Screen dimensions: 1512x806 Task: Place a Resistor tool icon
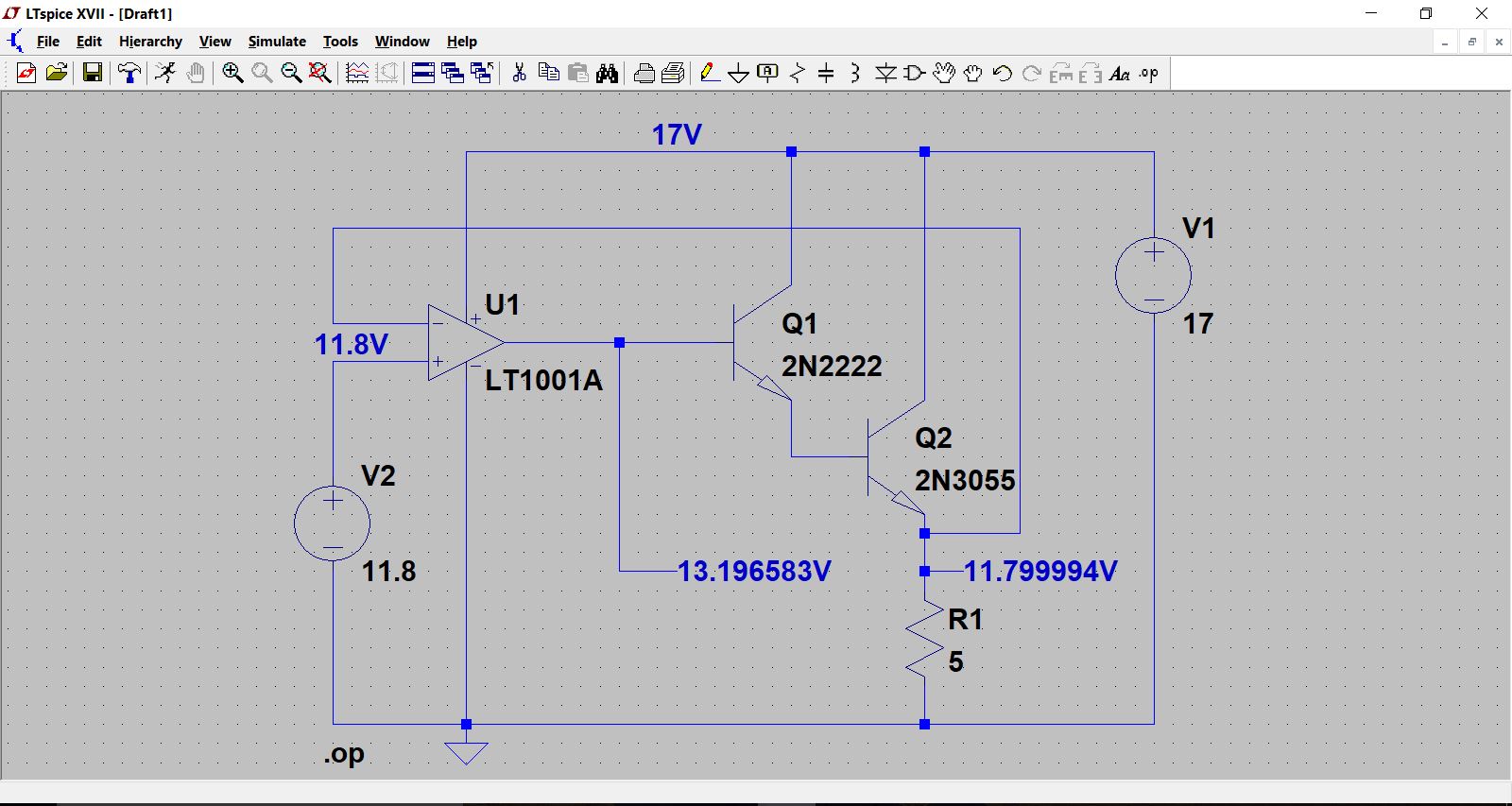pos(798,73)
